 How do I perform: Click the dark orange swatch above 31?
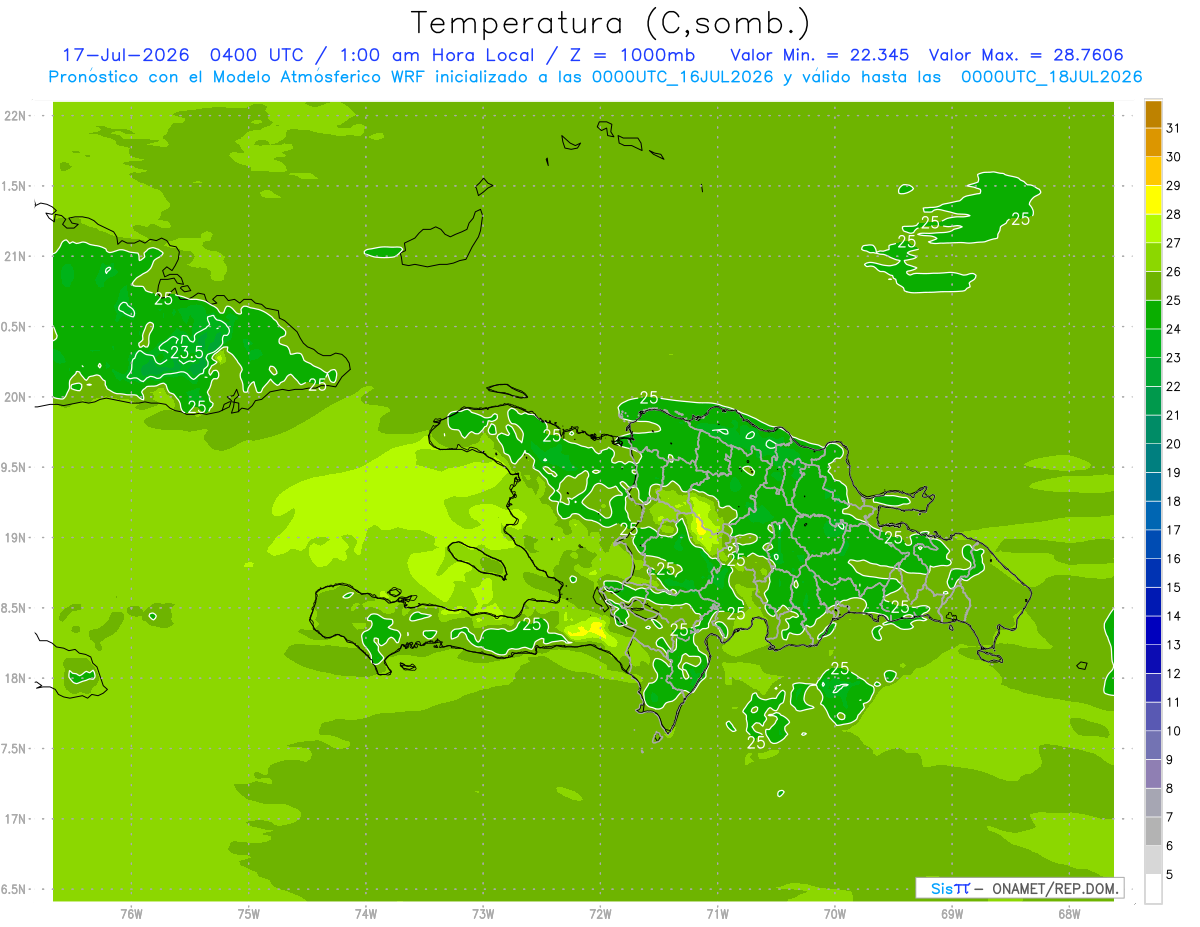click(1153, 114)
